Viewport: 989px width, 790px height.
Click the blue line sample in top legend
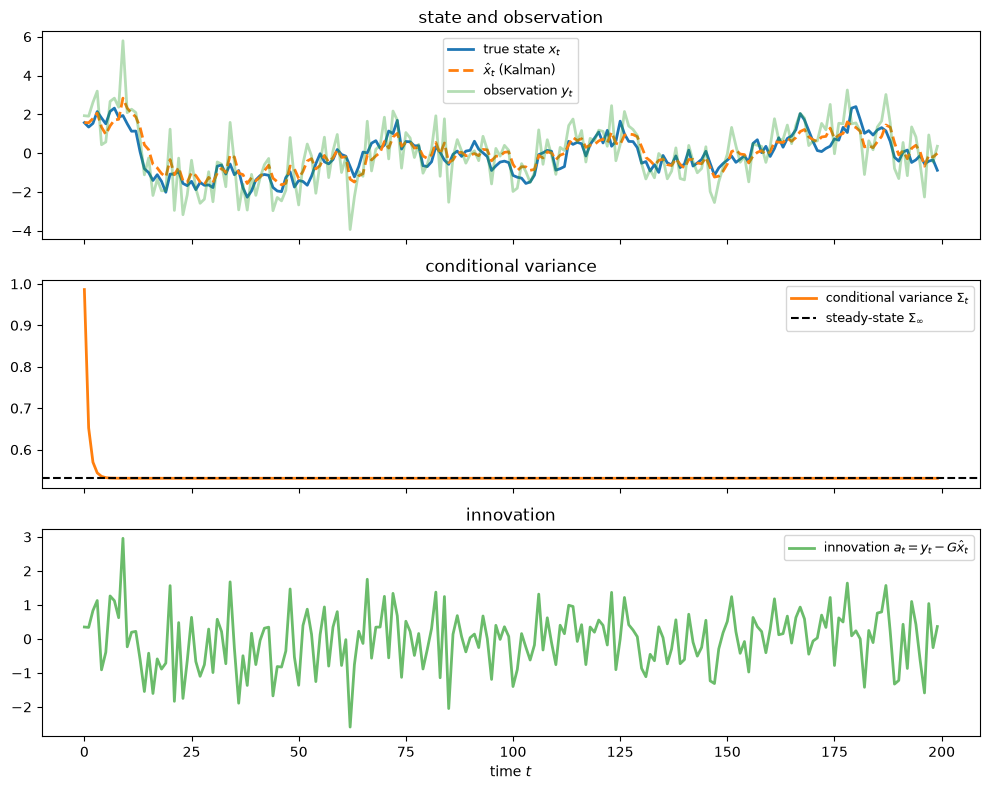461,49
